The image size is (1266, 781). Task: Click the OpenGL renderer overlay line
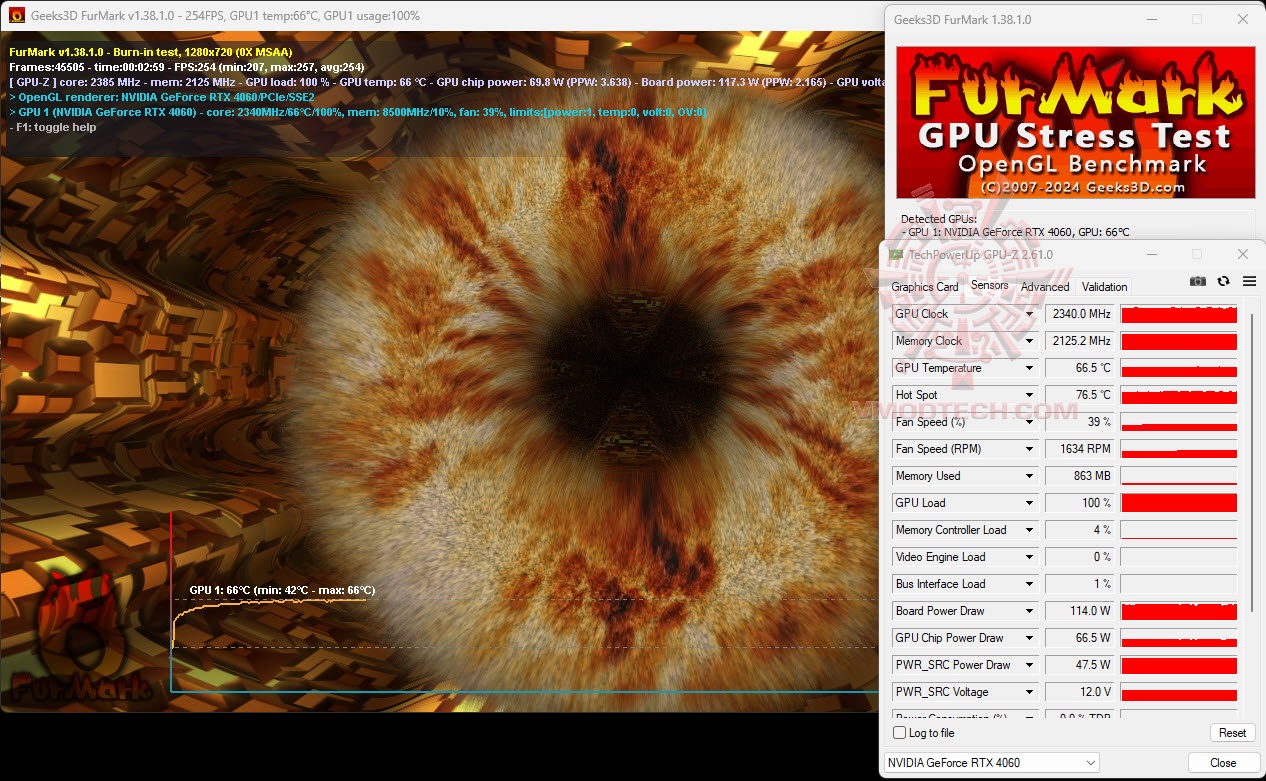point(162,97)
